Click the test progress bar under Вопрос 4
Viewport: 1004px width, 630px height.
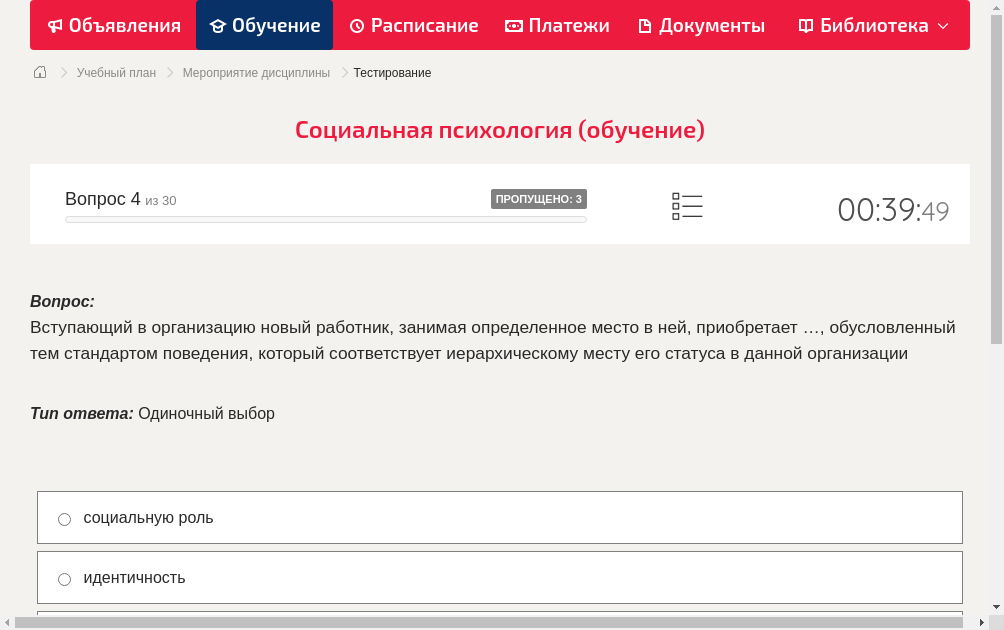pos(325,219)
